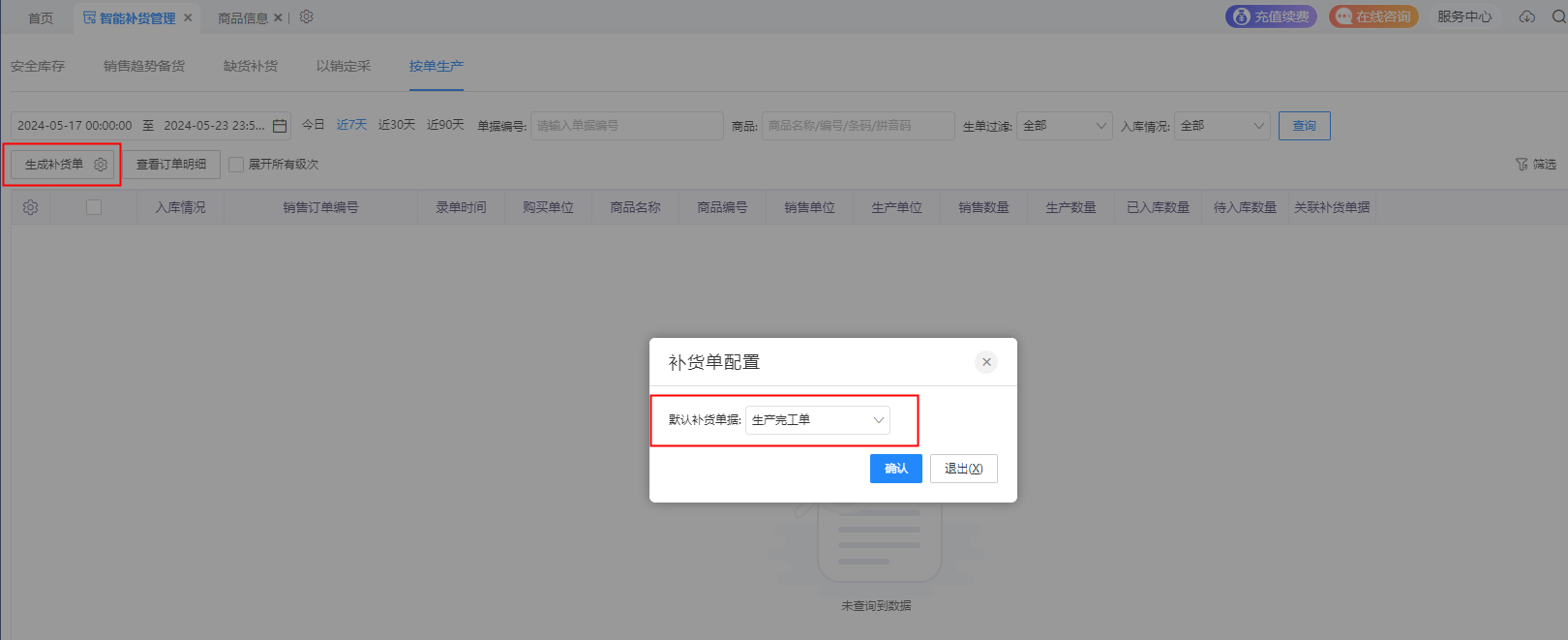The width and height of the screenshot is (1568, 640).
Task: Click the 查询 button
Action: (x=1305, y=126)
